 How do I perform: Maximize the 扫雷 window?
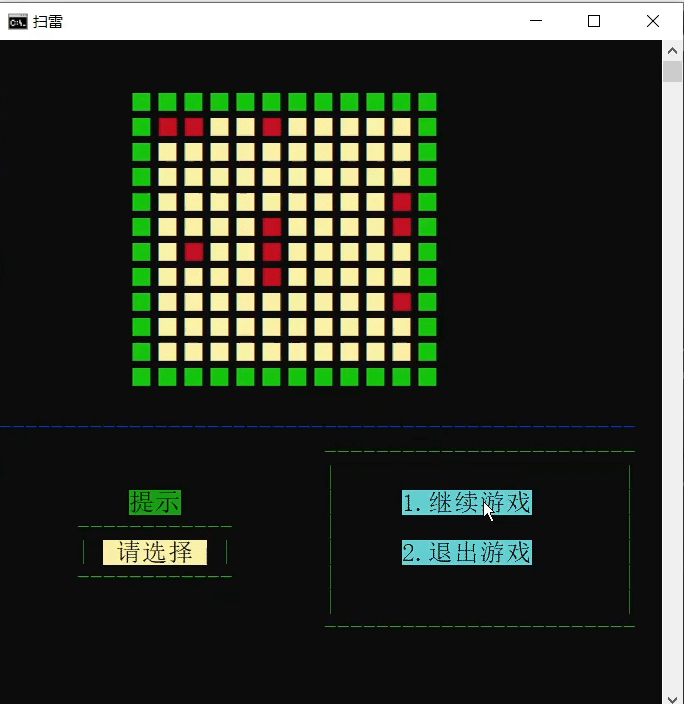pyautogui.click(x=594, y=21)
